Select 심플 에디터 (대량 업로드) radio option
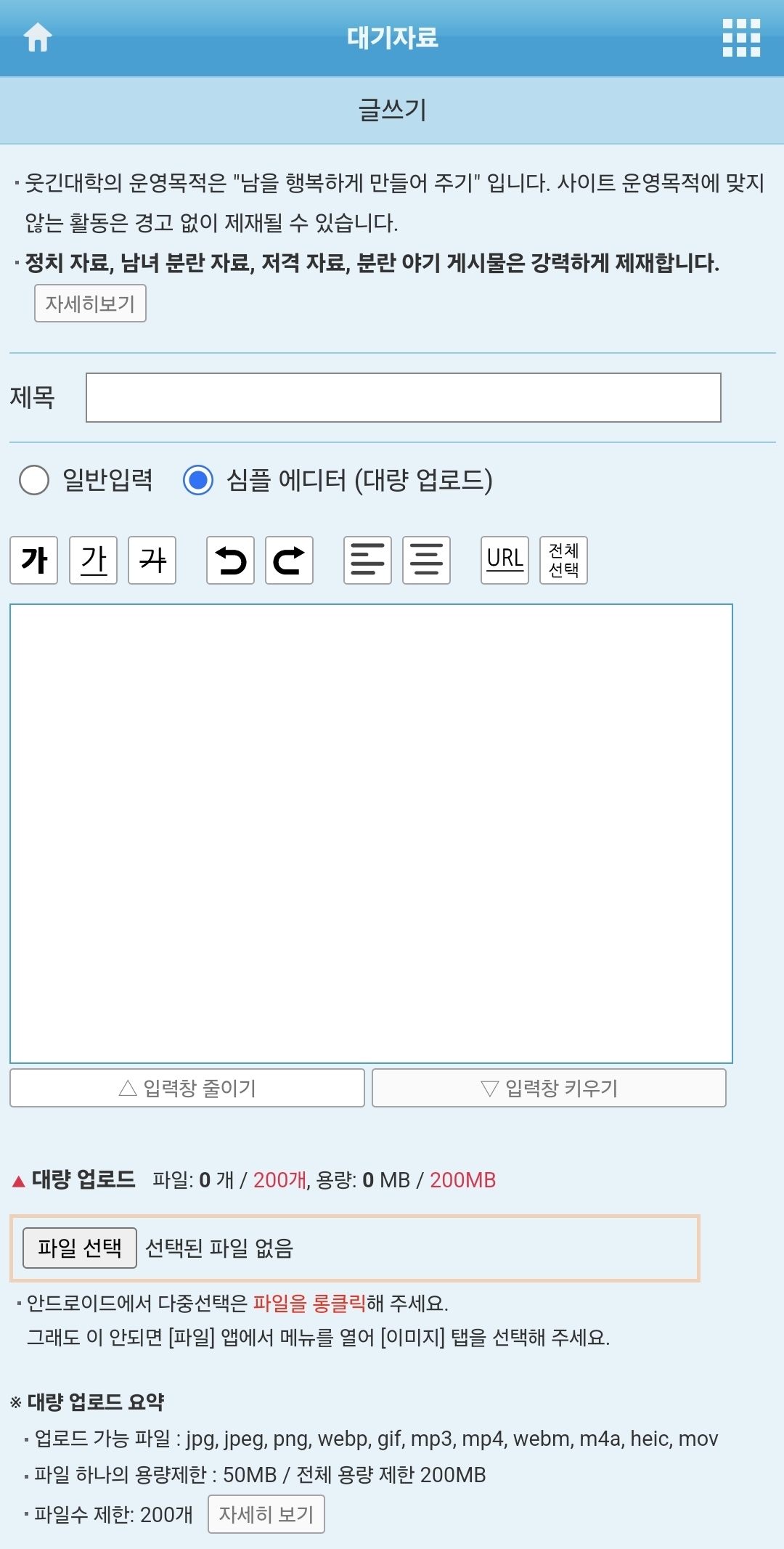Screen dimensions: 784x1549 198,480
